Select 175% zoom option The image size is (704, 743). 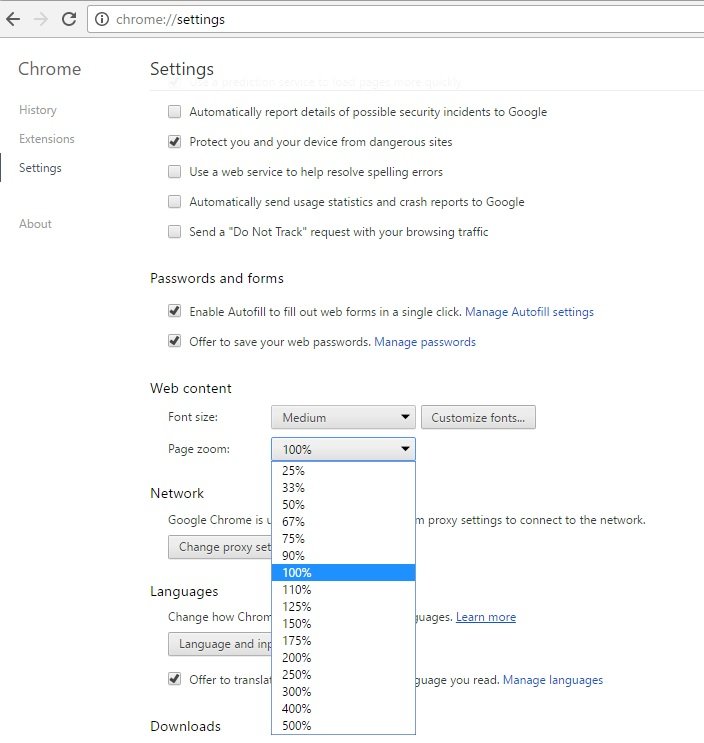[343, 641]
